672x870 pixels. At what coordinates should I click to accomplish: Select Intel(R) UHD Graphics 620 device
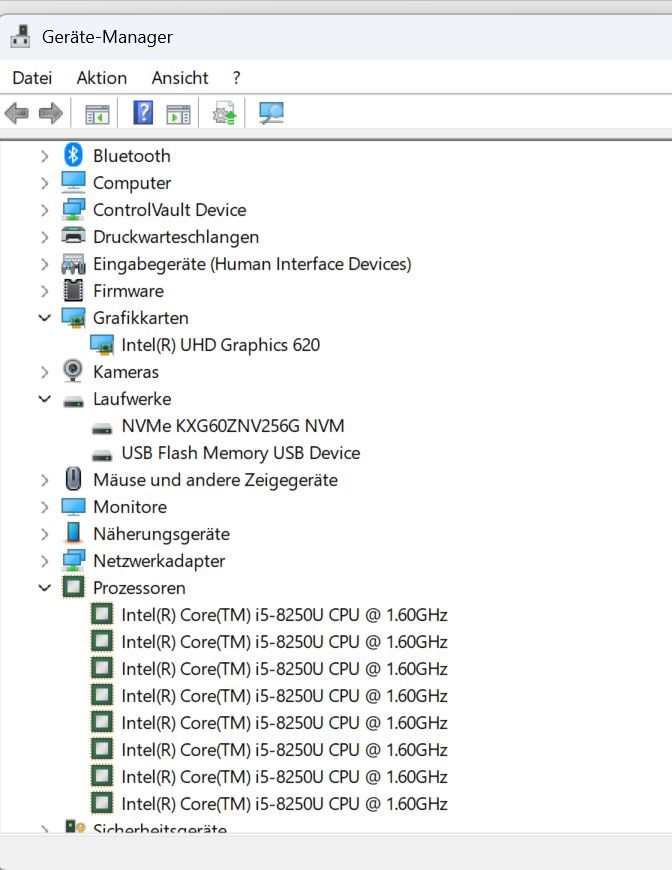[220, 344]
